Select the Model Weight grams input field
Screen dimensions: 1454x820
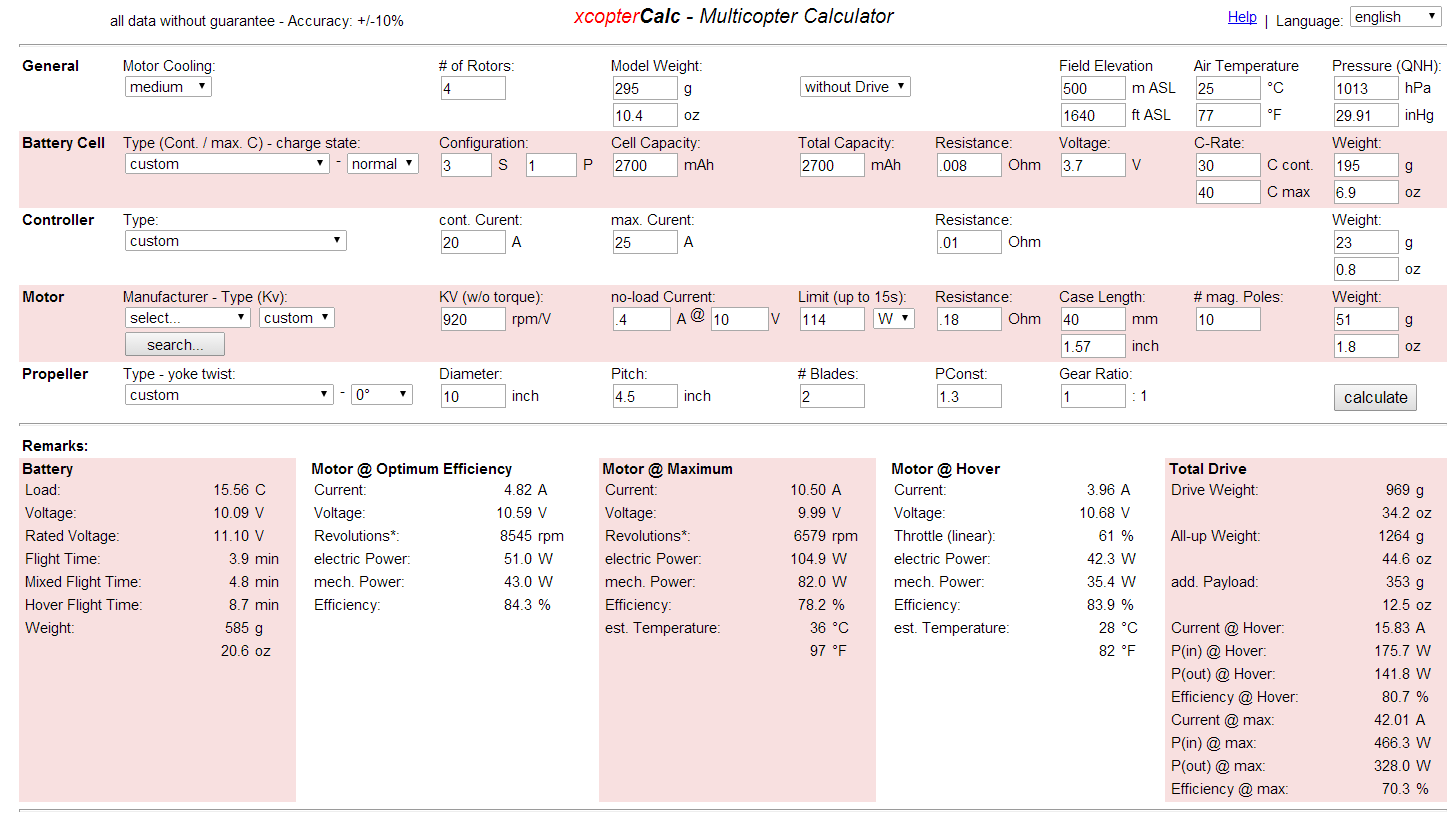coord(644,88)
